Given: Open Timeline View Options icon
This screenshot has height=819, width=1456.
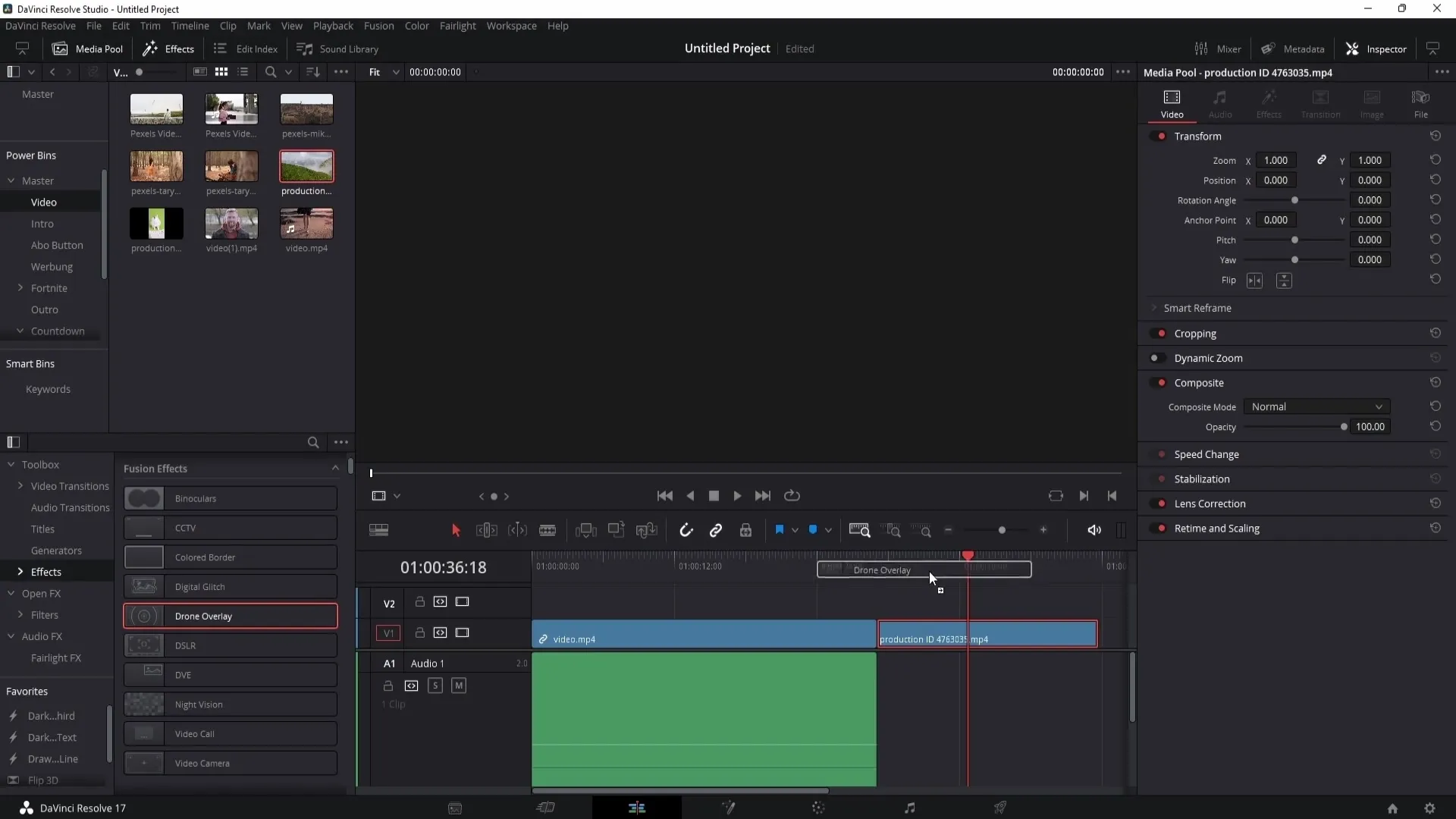Looking at the screenshot, I should tap(378, 530).
